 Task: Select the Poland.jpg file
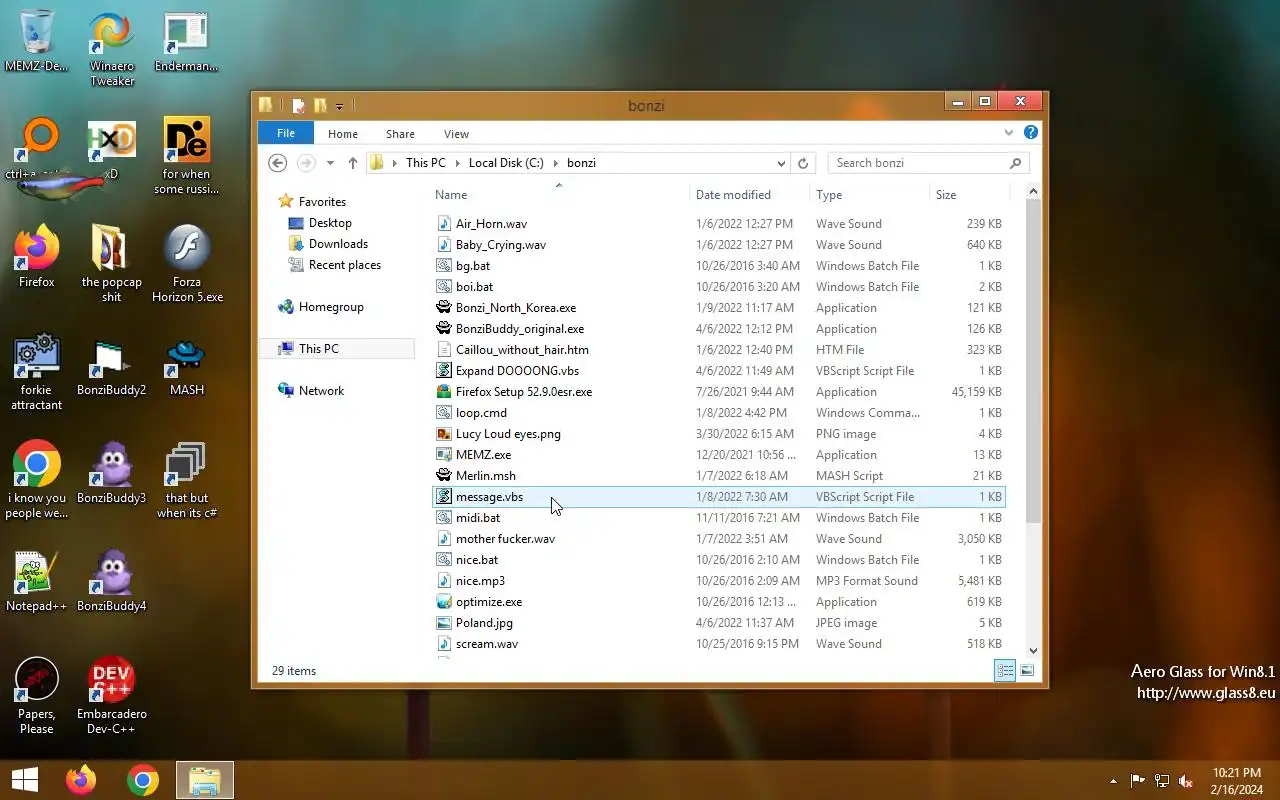pyautogui.click(x=718, y=623)
